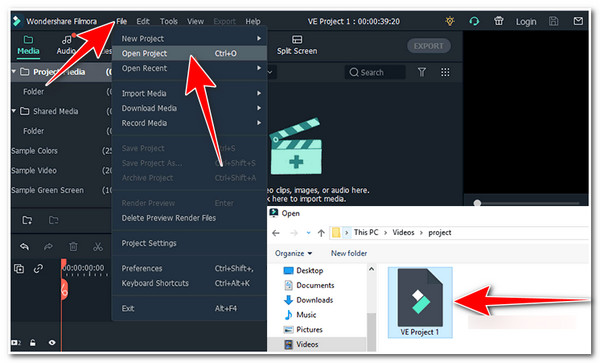This screenshot has width=600, height=363.
Task: Click the Login link
Action: (526, 22)
